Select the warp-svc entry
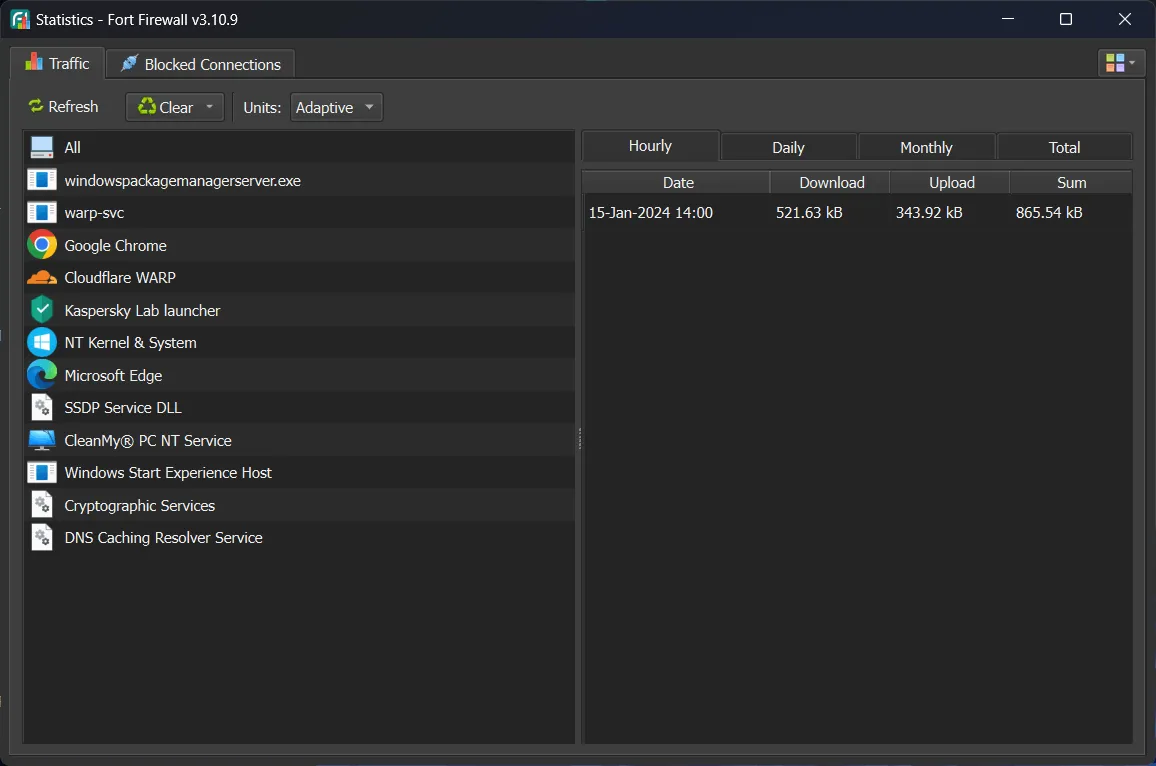 [x=299, y=212]
